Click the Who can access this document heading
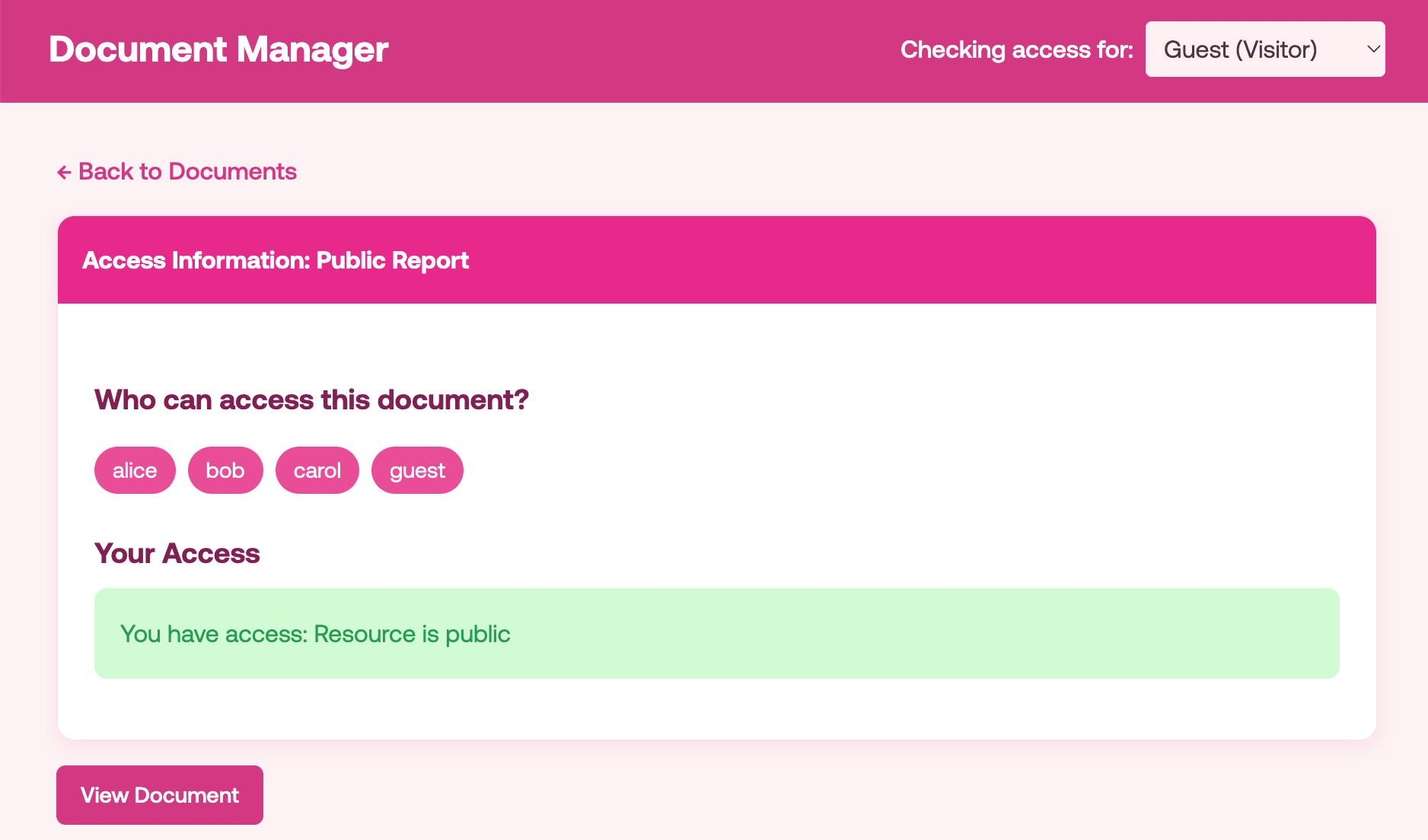The height and width of the screenshot is (840, 1428). (x=311, y=399)
